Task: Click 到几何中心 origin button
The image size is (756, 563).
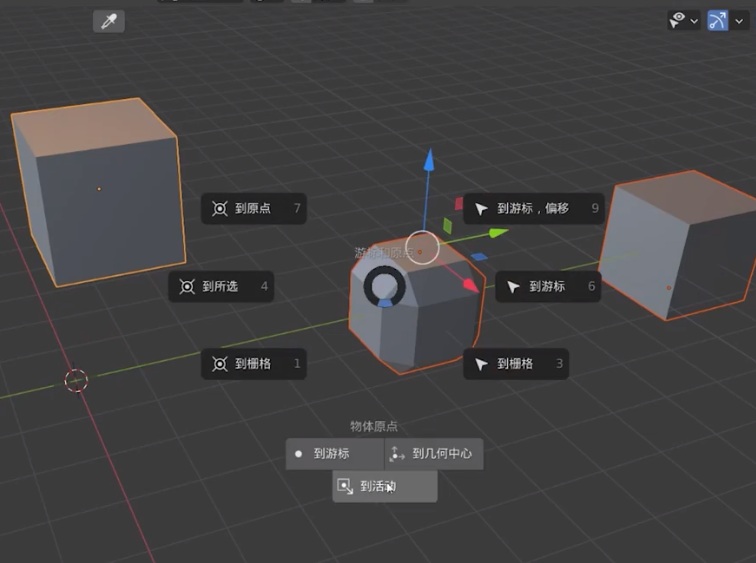Action: point(434,454)
